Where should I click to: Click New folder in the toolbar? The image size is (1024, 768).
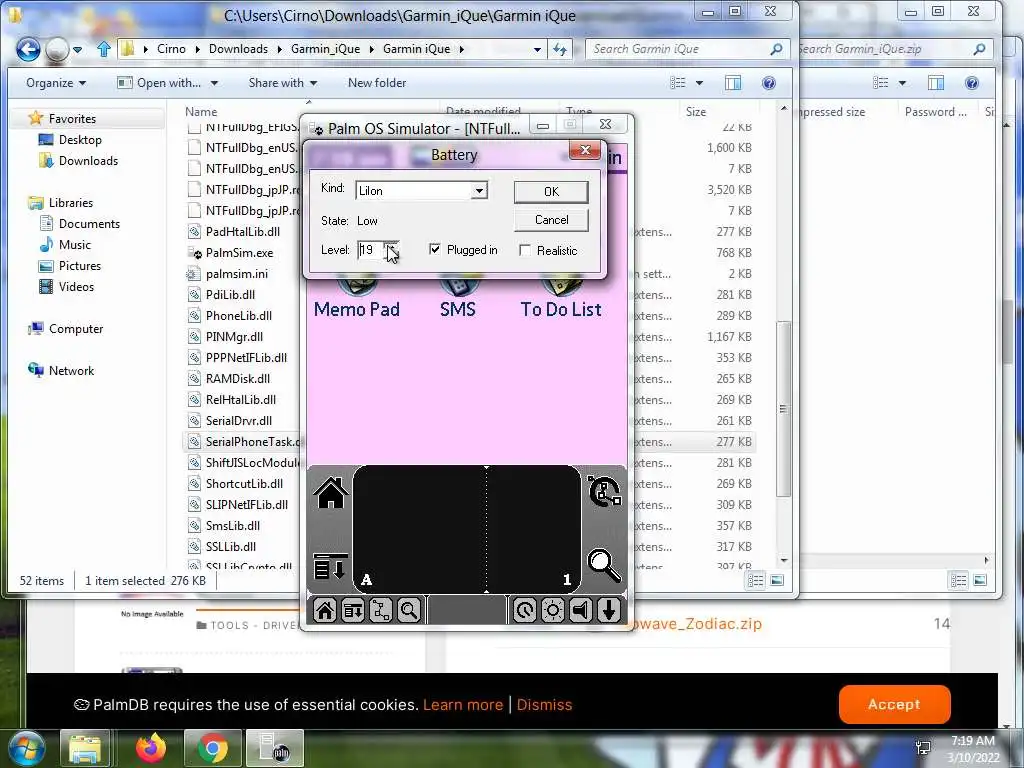[x=377, y=83]
